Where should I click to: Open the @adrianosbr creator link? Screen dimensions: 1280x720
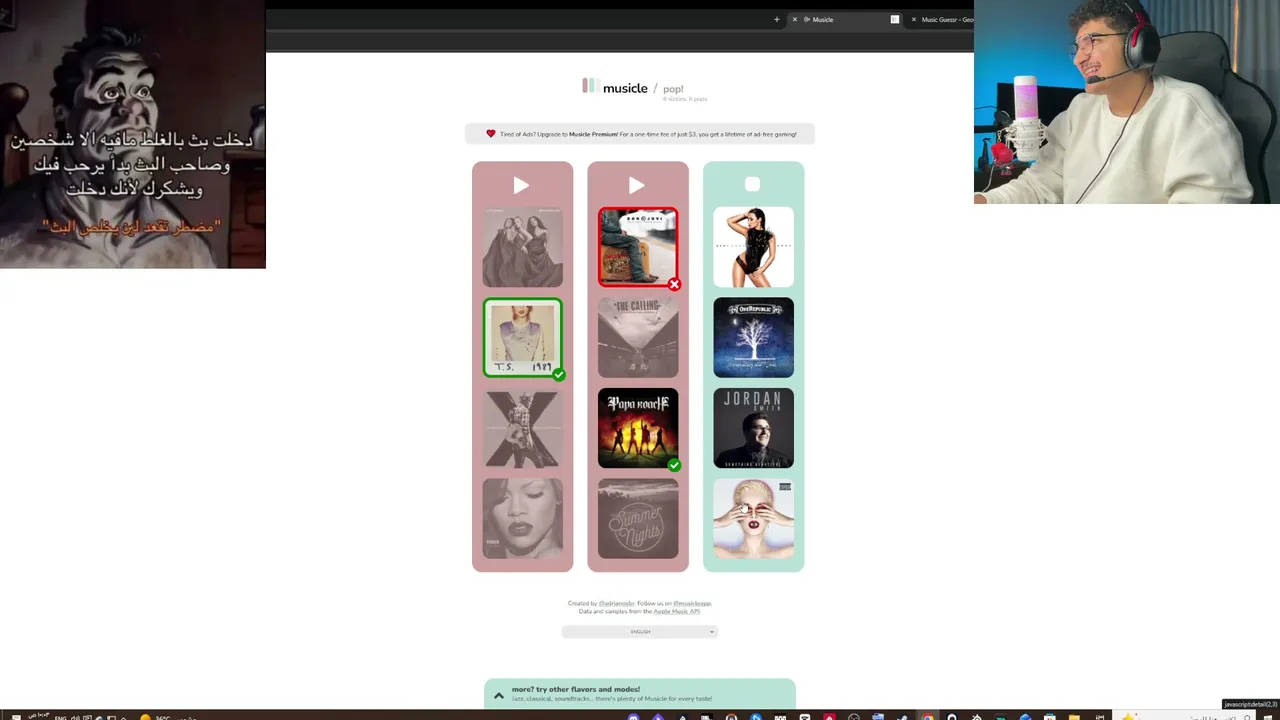coord(616,604)
